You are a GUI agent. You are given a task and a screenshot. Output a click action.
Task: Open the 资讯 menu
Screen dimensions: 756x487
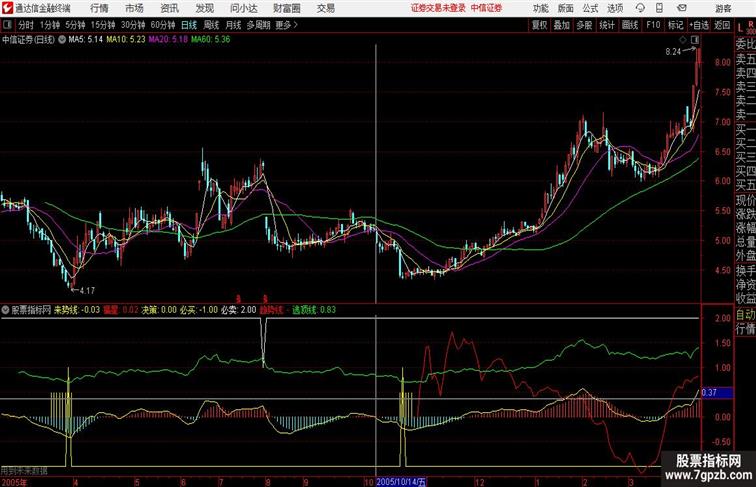(x=169, y=8)
